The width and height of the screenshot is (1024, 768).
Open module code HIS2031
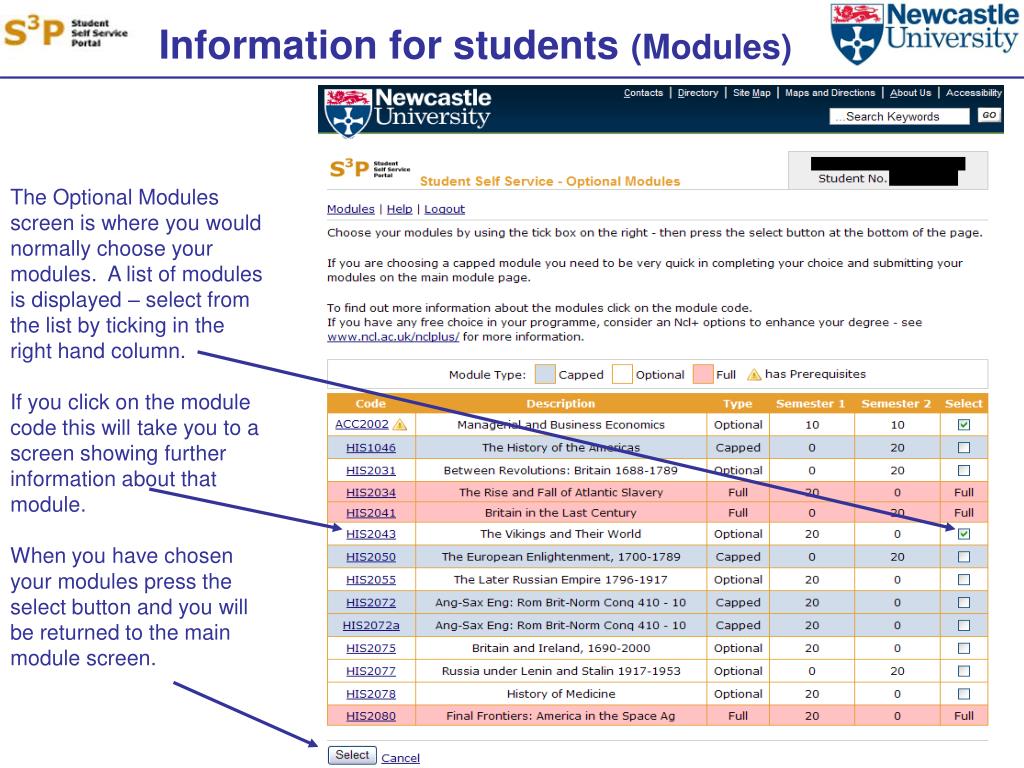(x=371, y=470)
